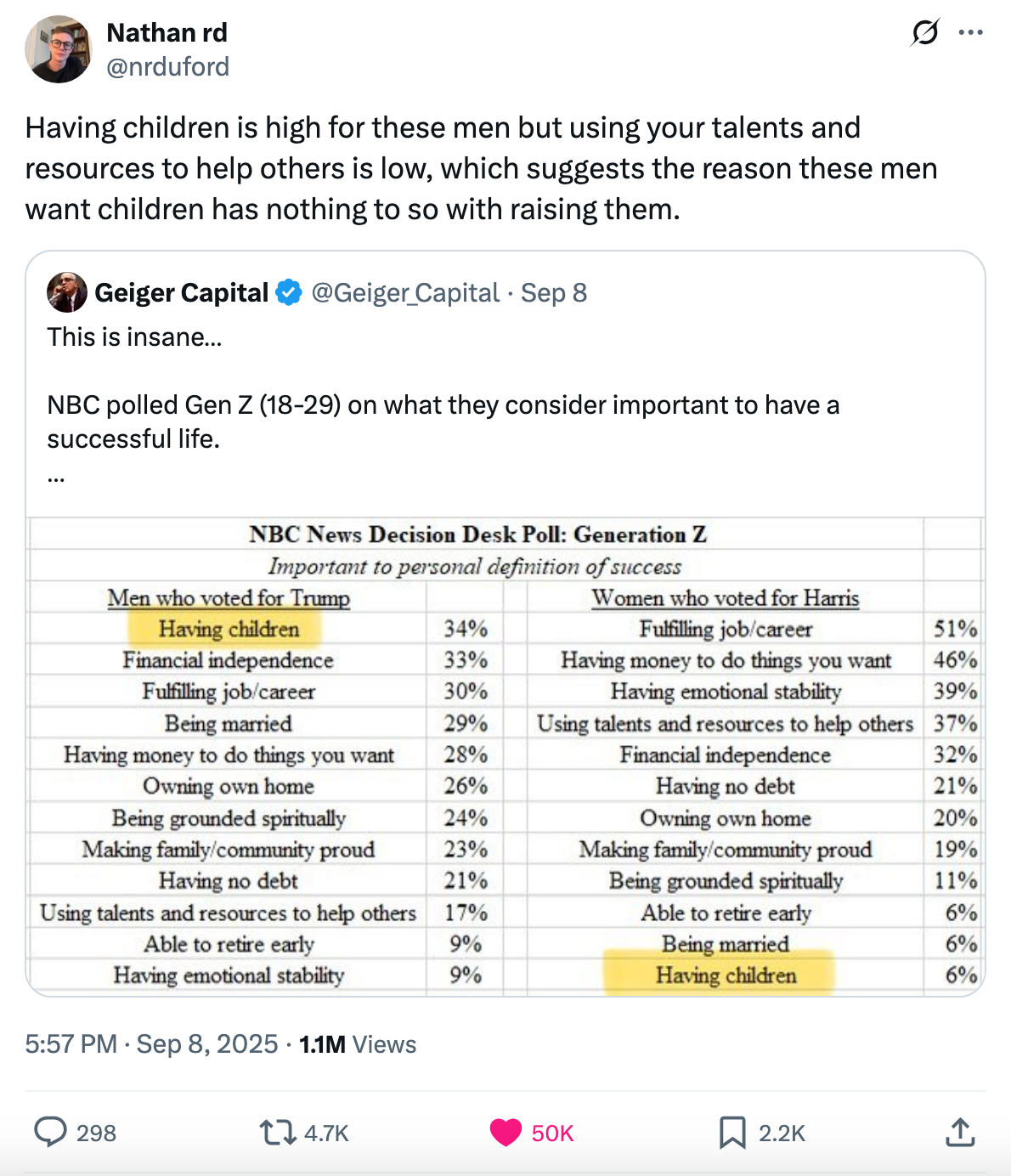The image size is (1011, 1176).
Task: Bookmark the post
Action: click(x=732, y=1132)
